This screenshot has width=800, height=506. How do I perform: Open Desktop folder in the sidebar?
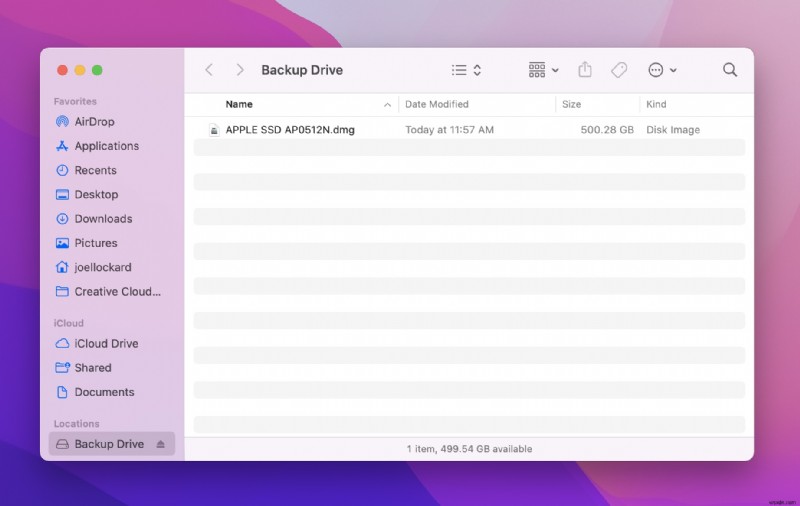click(87, 194)
